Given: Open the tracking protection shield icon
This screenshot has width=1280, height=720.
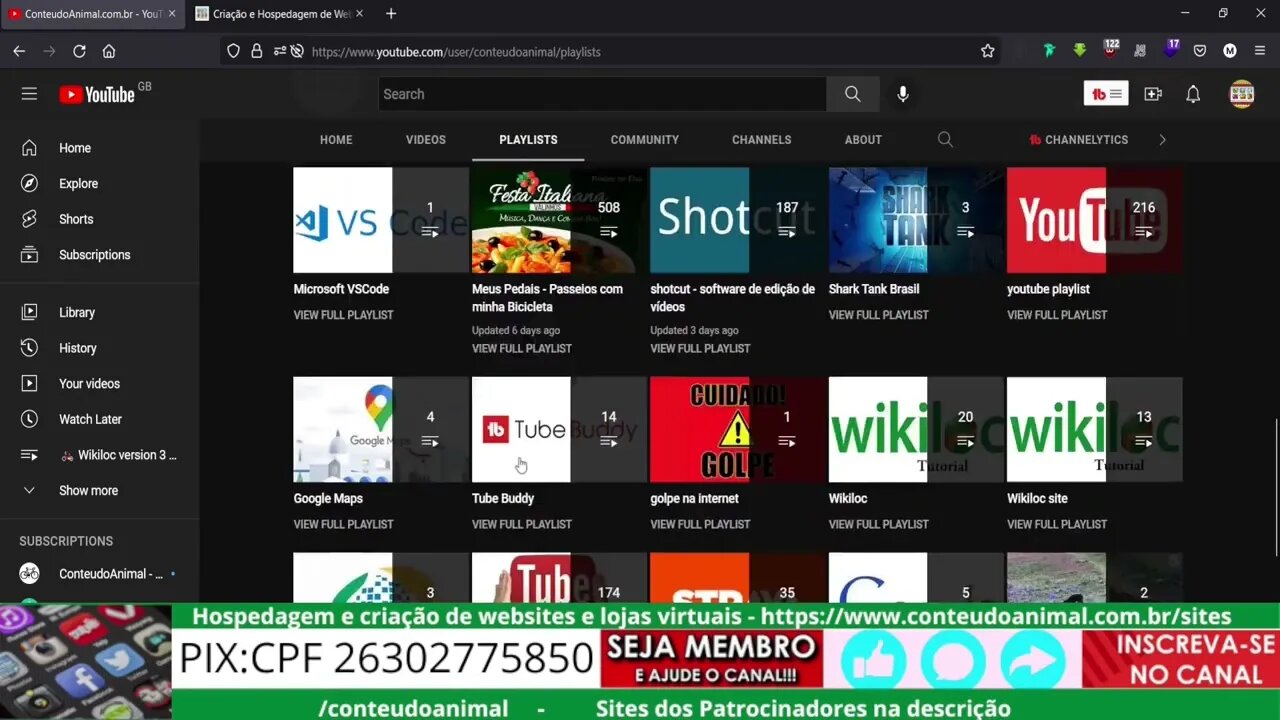Looking at the screenshot, I should [233, 51].
